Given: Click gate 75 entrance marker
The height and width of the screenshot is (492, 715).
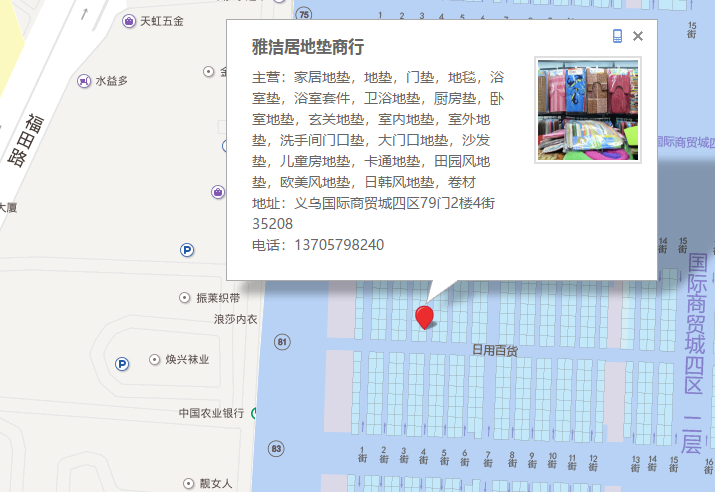Looking at the screenshot, I should (x=304, y=13).
